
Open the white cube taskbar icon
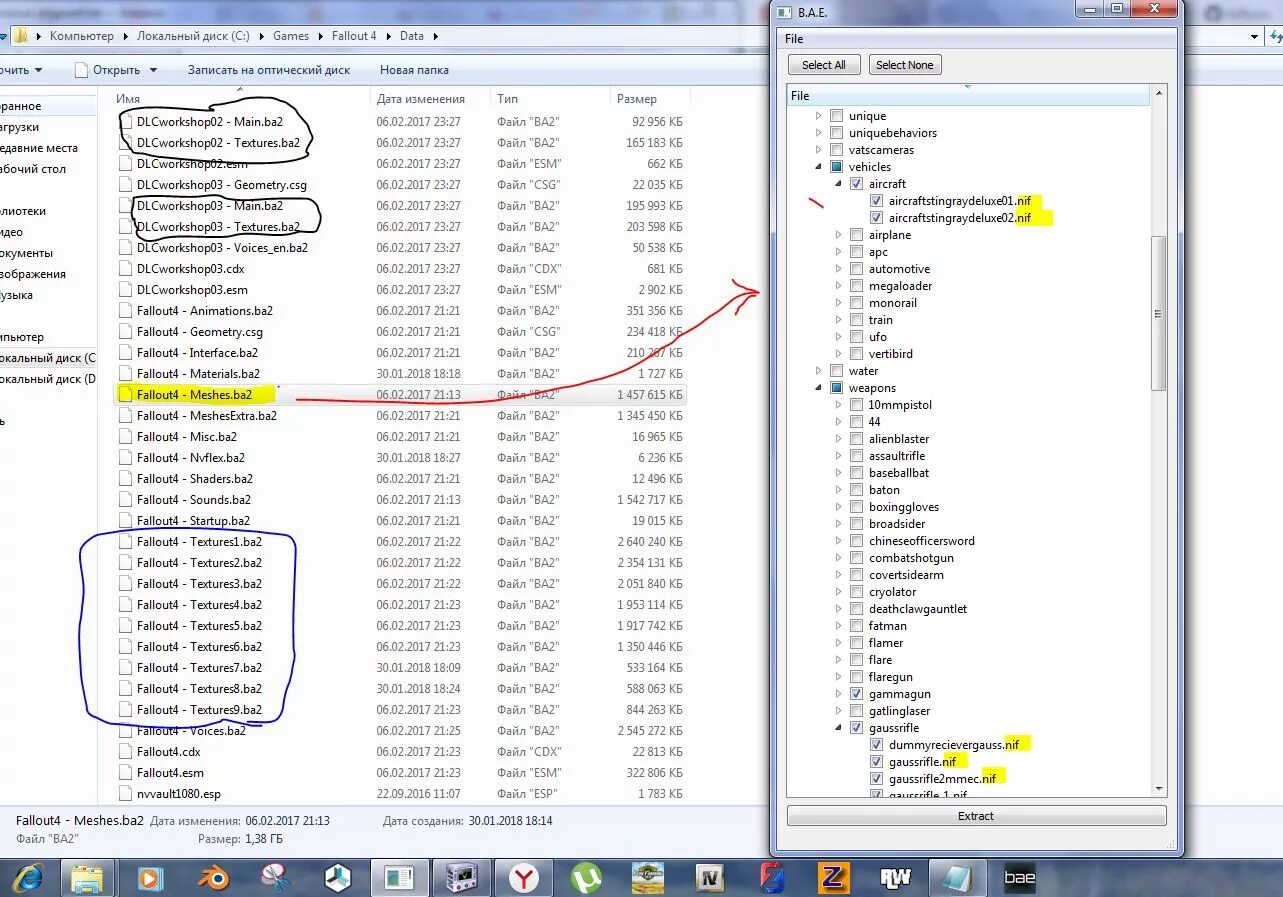[337, 878]
